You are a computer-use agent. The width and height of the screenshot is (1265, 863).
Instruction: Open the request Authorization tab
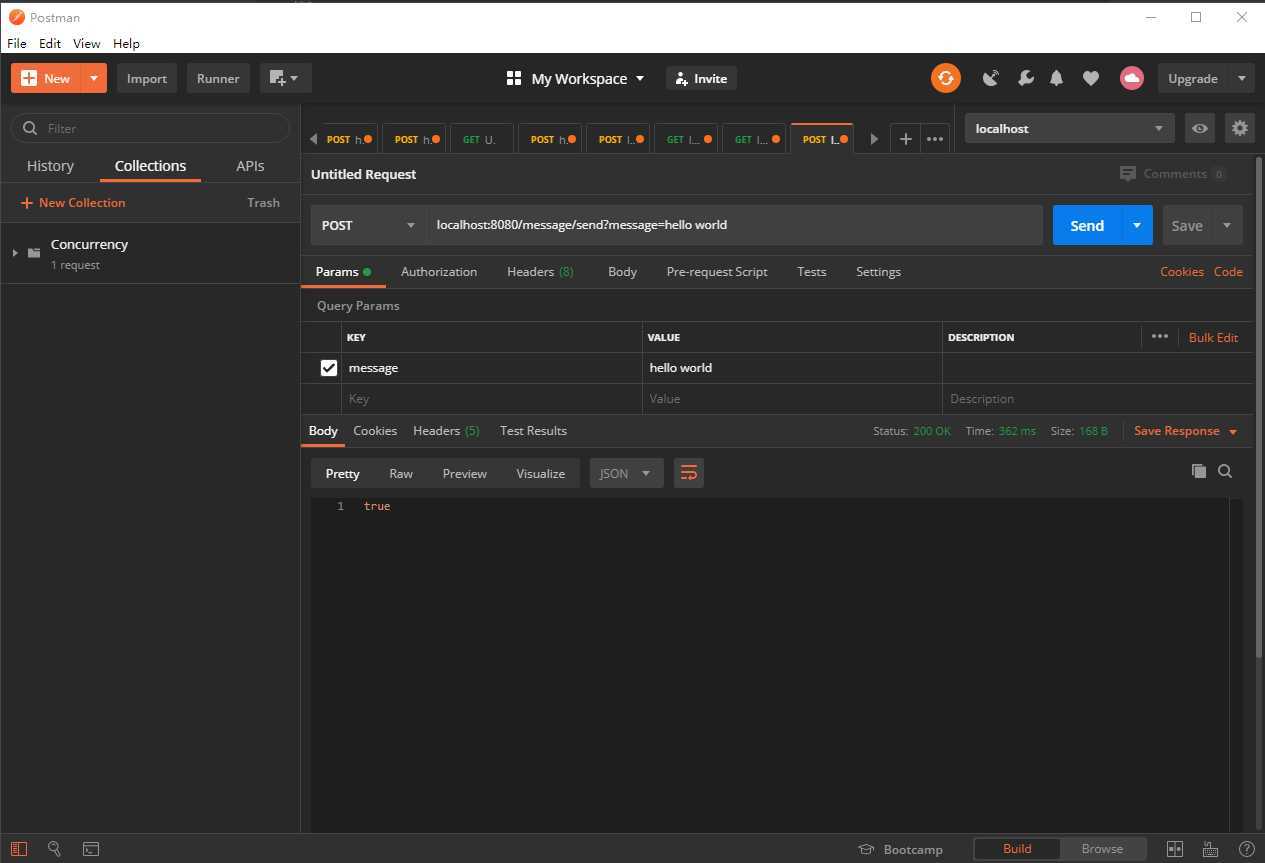(439, 272)
